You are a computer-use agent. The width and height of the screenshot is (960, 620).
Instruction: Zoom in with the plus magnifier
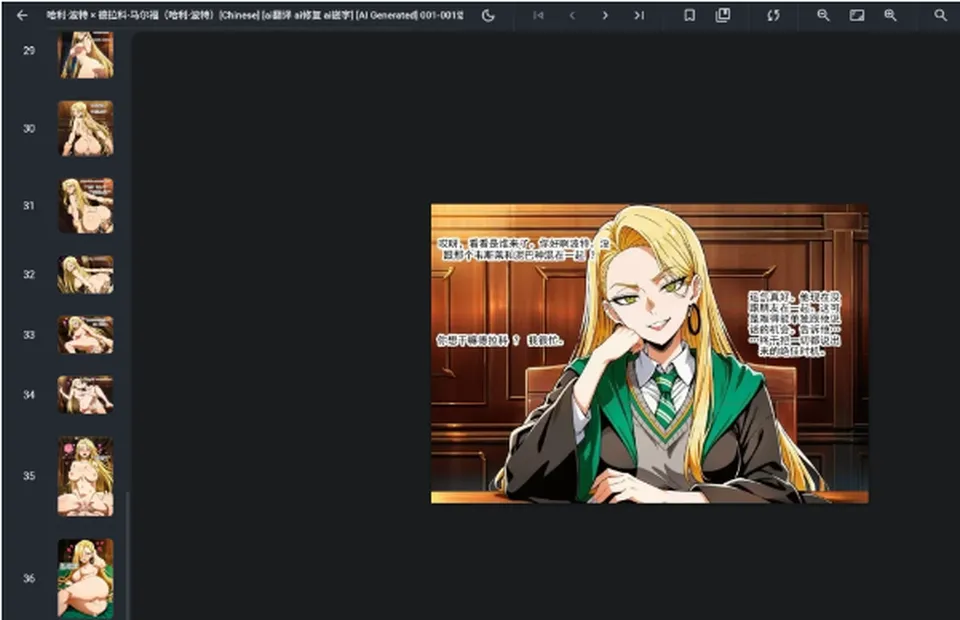point(890,15)
